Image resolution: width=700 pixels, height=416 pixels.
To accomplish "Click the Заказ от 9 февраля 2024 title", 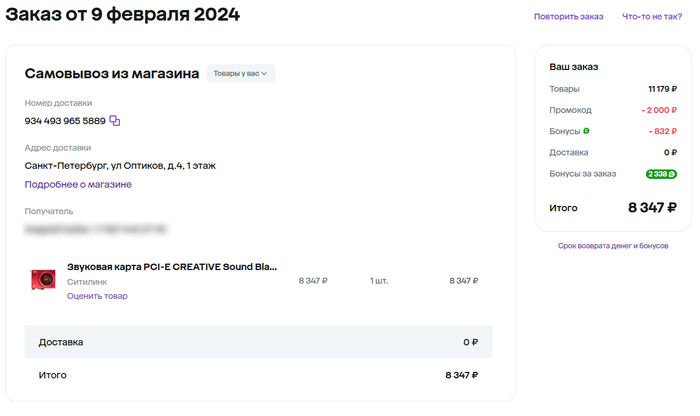I will 122,16.
